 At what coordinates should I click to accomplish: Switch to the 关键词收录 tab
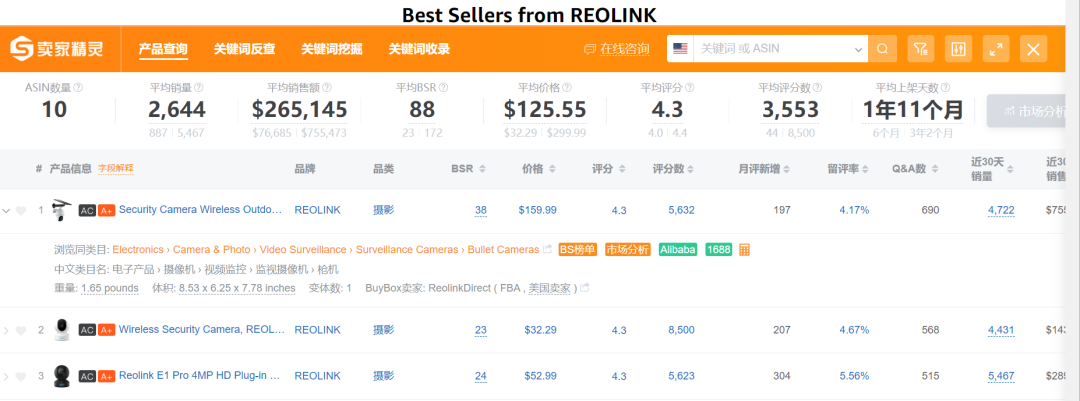point(419,49)
